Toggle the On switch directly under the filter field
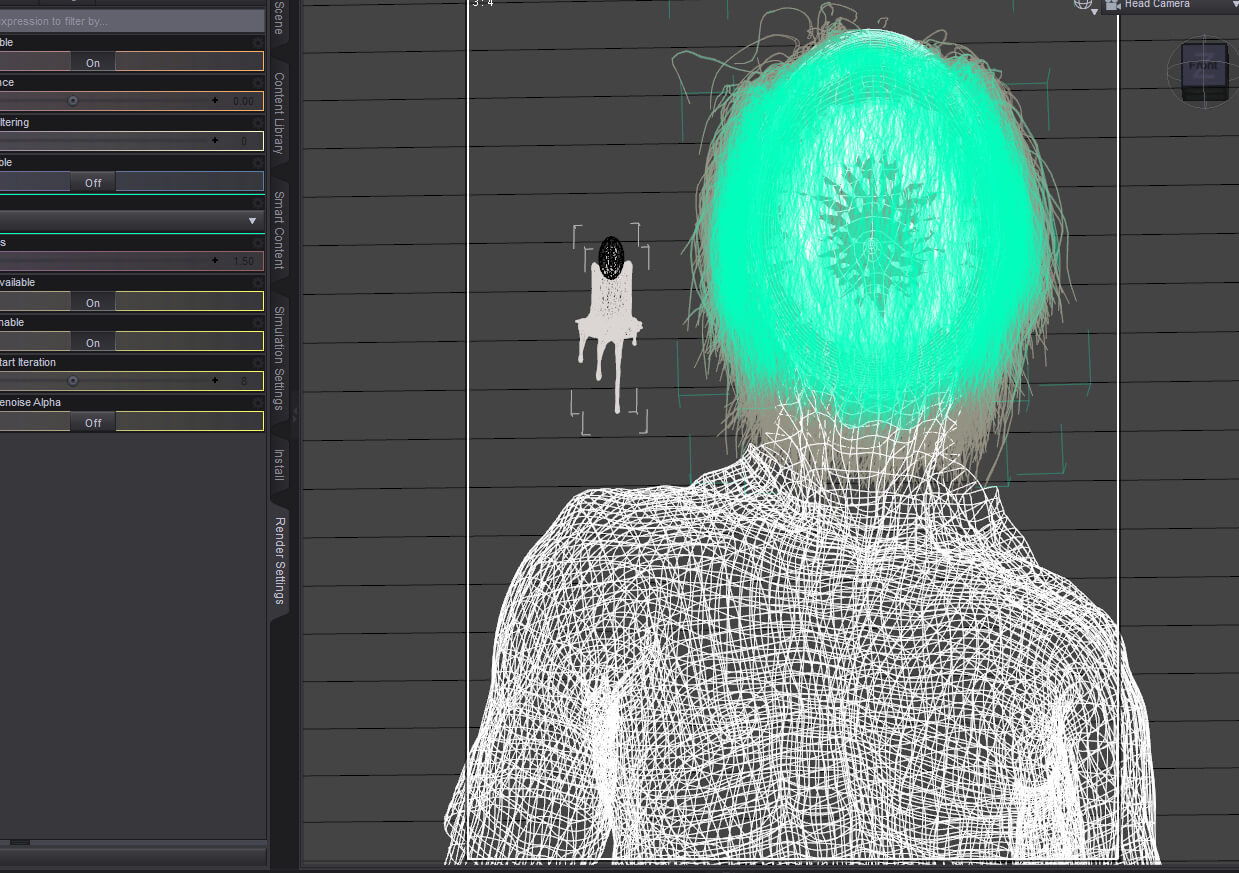 [93, 63]
